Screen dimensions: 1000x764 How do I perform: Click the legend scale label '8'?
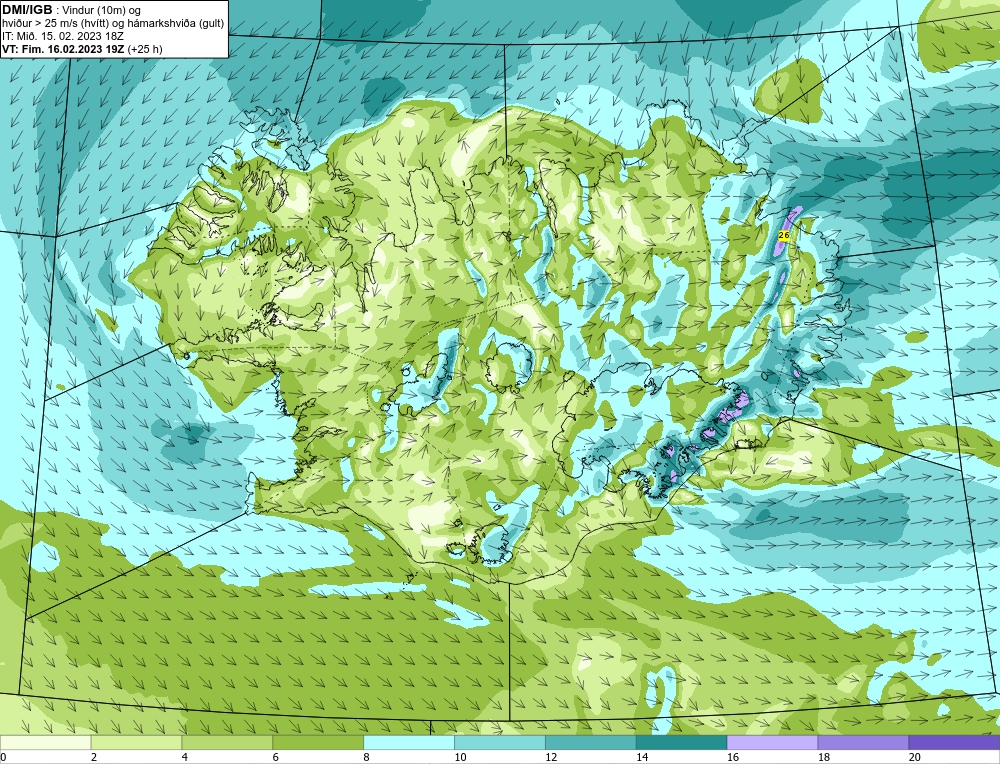click(x=367, y=757)
